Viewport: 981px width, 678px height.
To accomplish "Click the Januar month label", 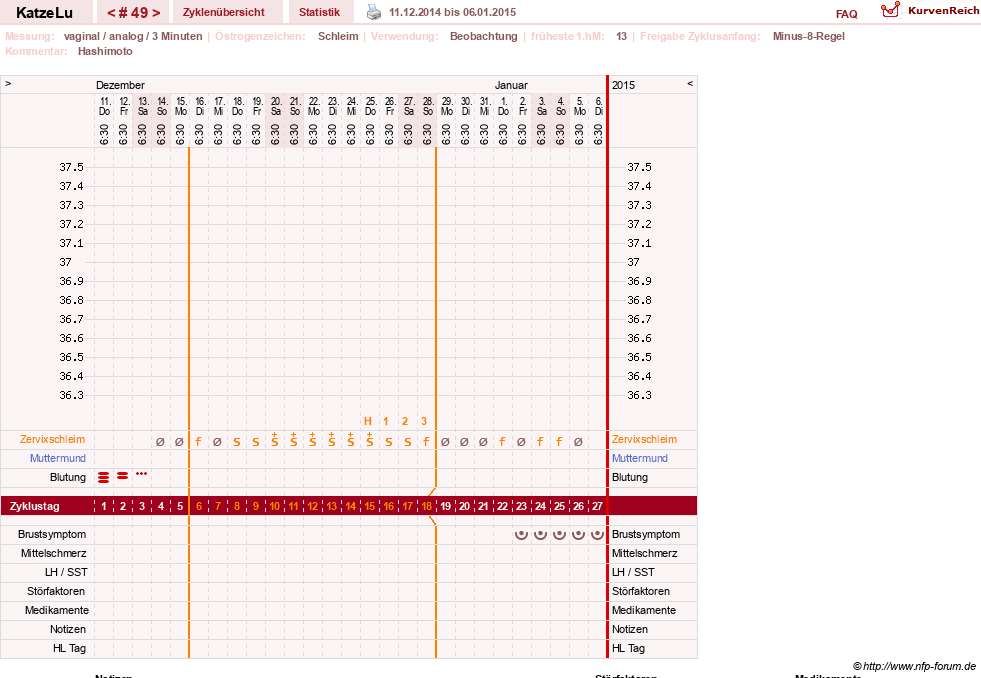I will (511, 85).
